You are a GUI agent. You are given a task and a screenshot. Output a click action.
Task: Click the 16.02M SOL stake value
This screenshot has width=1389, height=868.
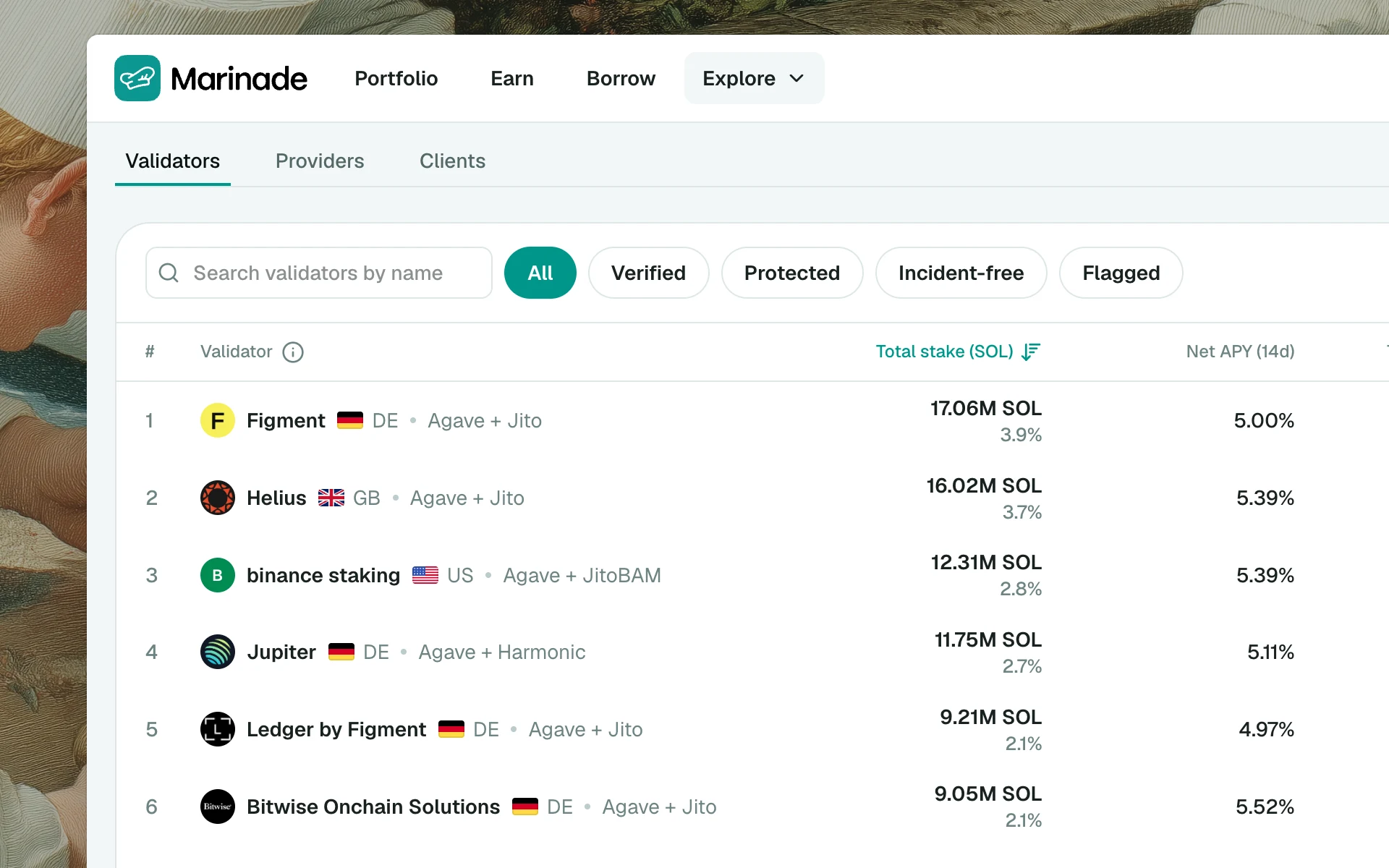[984, 486]
